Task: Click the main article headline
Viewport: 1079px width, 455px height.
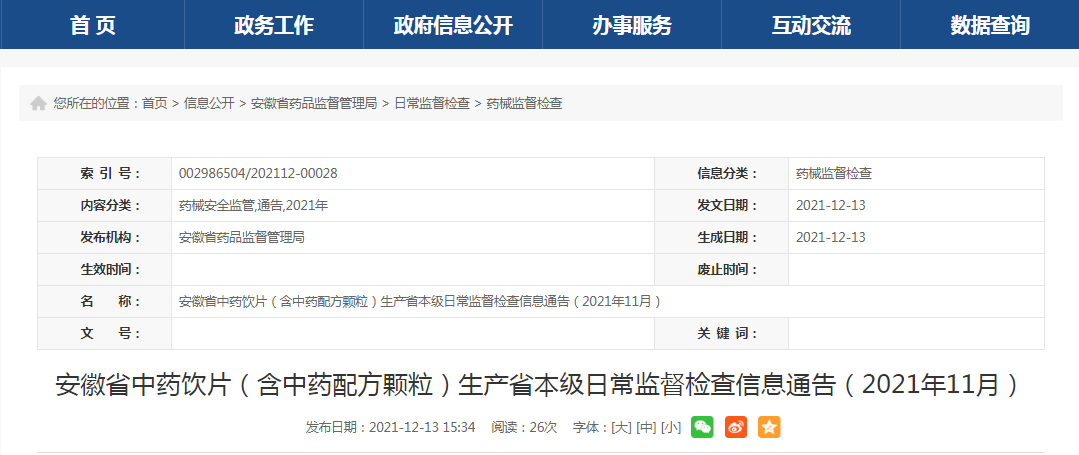Action: point(537,385)
